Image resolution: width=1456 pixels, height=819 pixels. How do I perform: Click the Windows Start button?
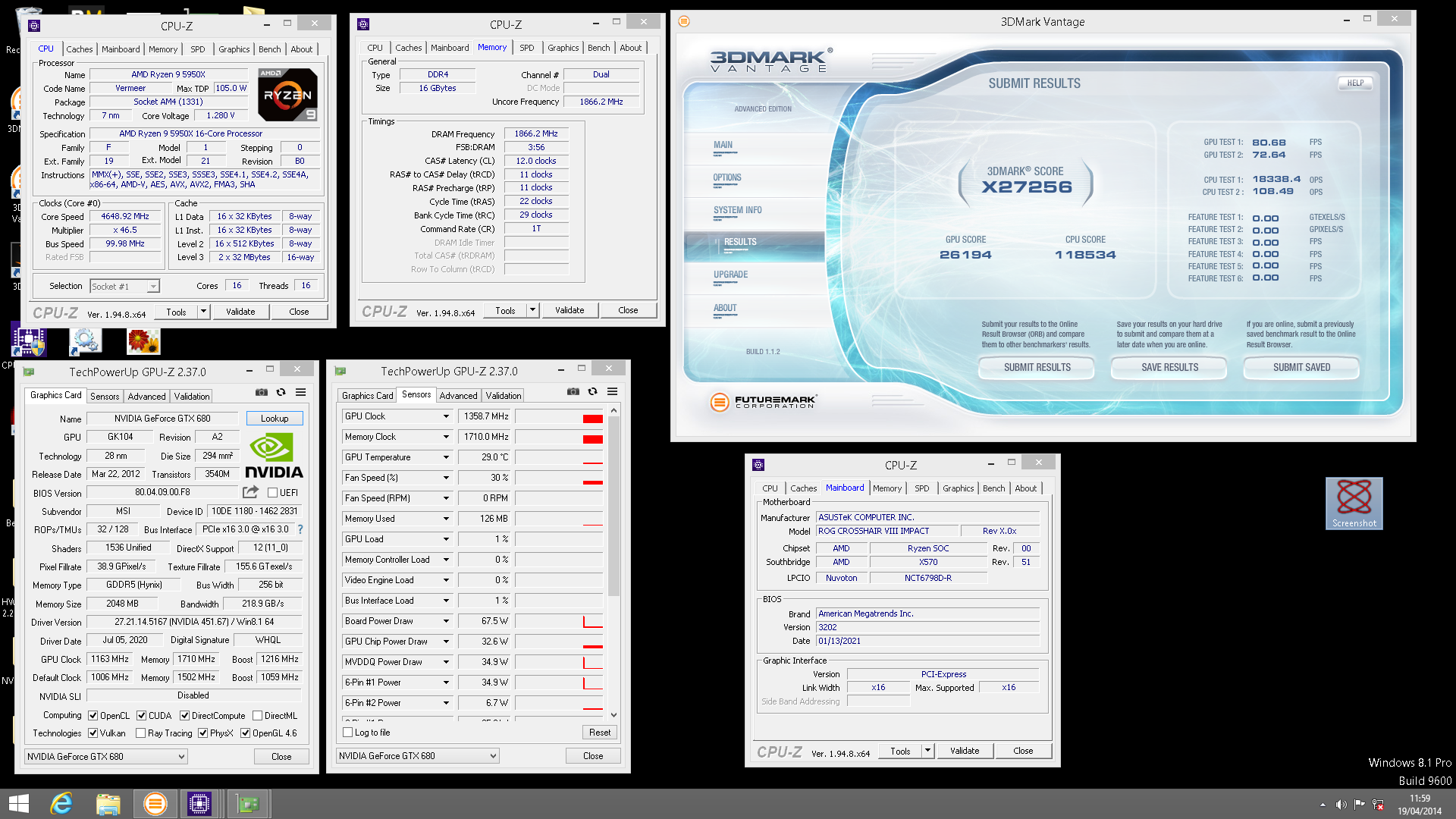[x=19, y=804]
